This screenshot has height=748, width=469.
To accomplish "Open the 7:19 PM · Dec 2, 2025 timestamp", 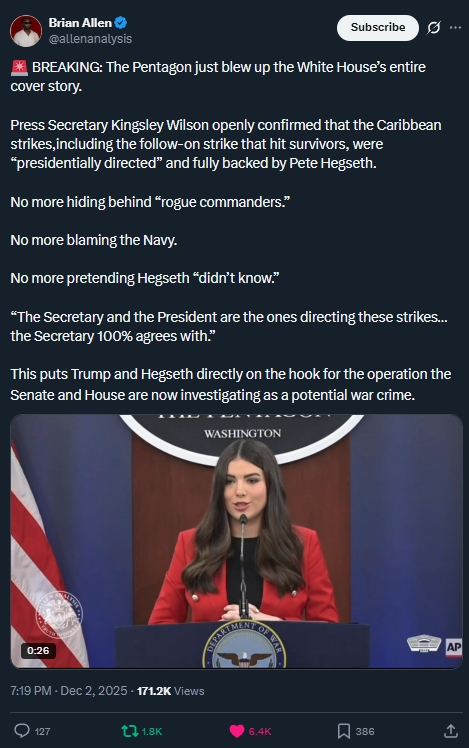I will 69,691.
